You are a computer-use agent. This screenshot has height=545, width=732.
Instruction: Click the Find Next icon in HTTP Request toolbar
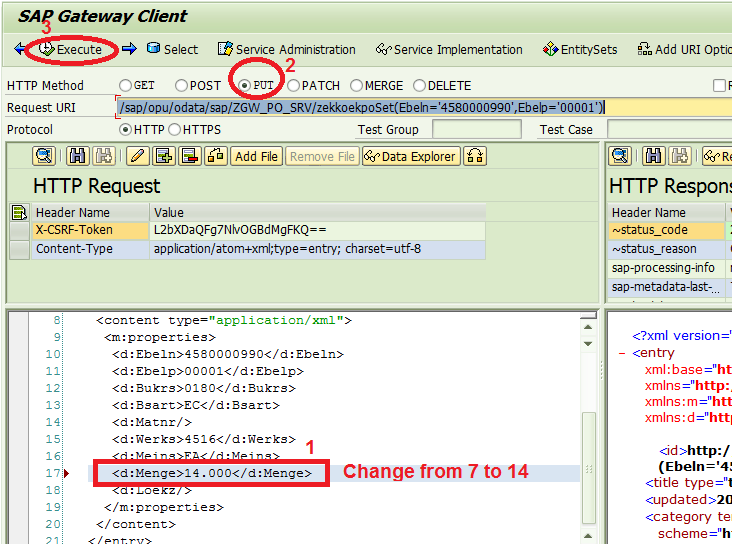pos(104,156)
